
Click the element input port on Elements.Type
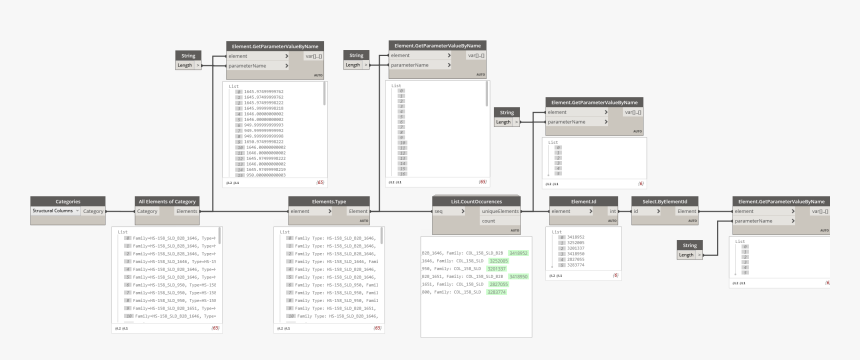tap(309, 211)
